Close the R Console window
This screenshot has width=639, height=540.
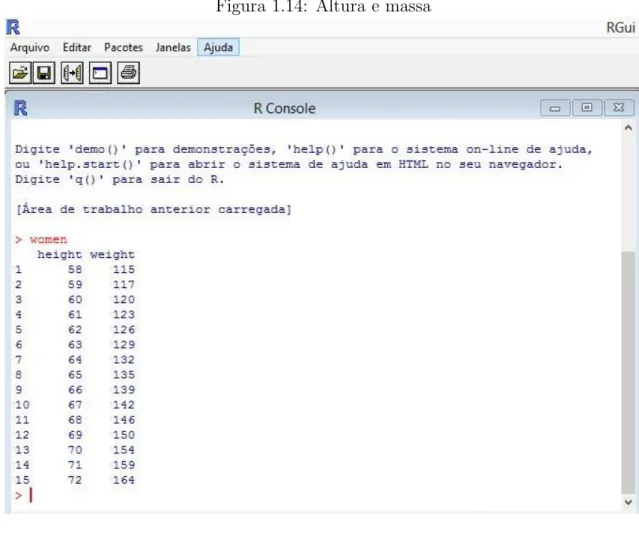[x=619, y=108]
